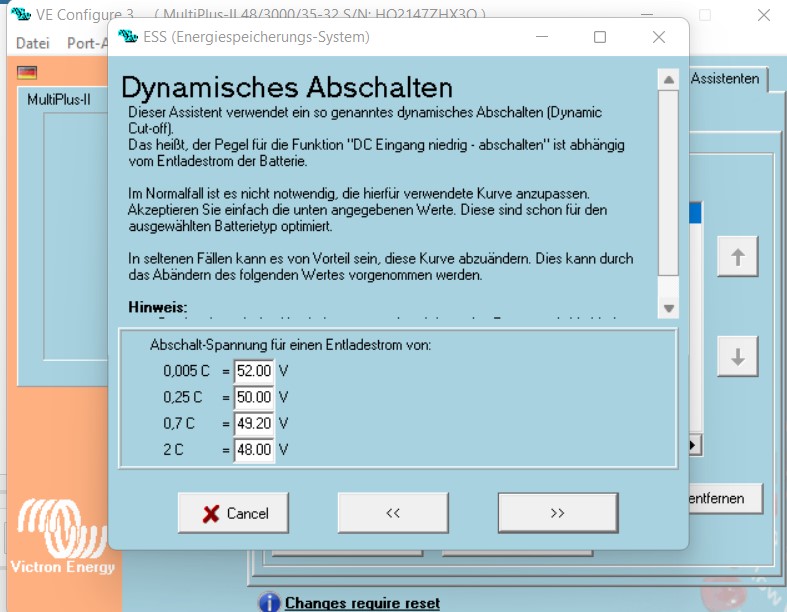This screenshot has height=612, width=787.
Task: Click the scroll down arrow in description text
Action: 668,308
